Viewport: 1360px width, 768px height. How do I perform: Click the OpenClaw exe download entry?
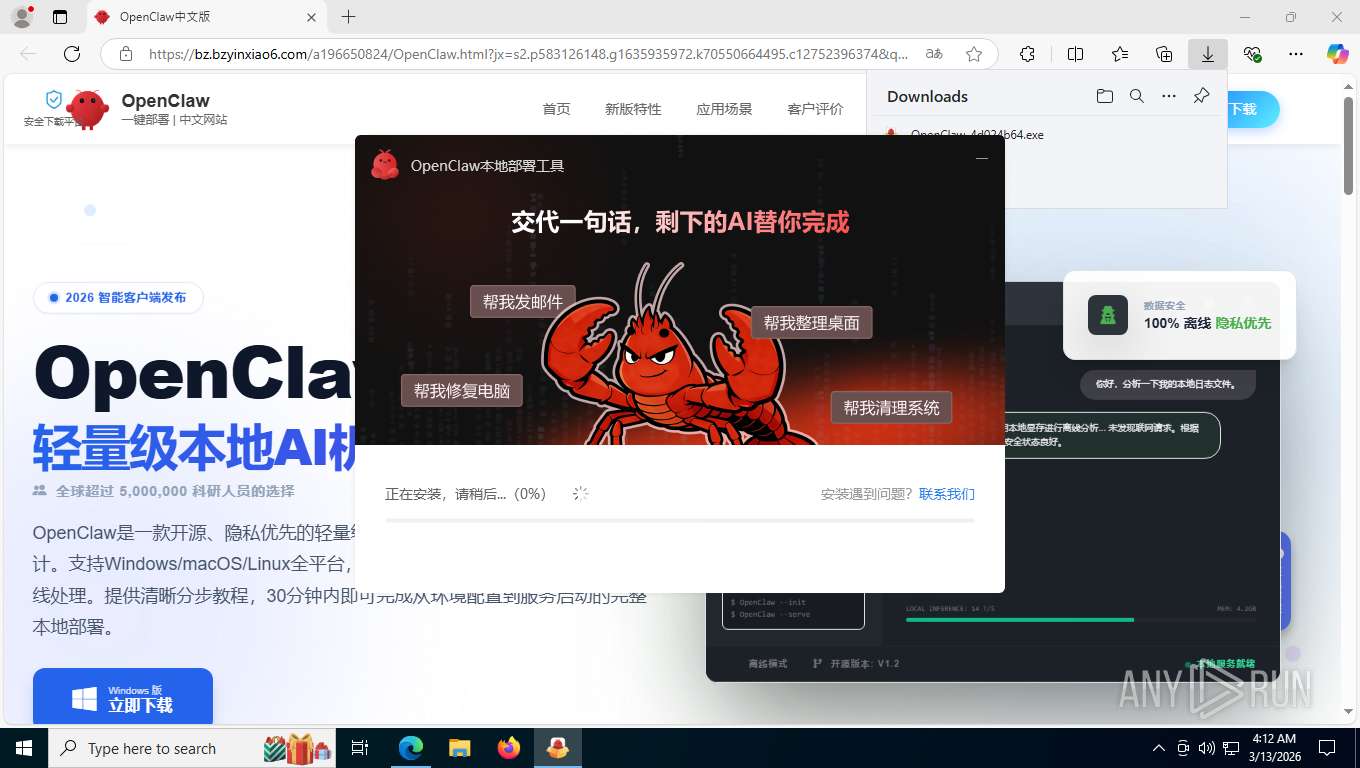point(976,135)
